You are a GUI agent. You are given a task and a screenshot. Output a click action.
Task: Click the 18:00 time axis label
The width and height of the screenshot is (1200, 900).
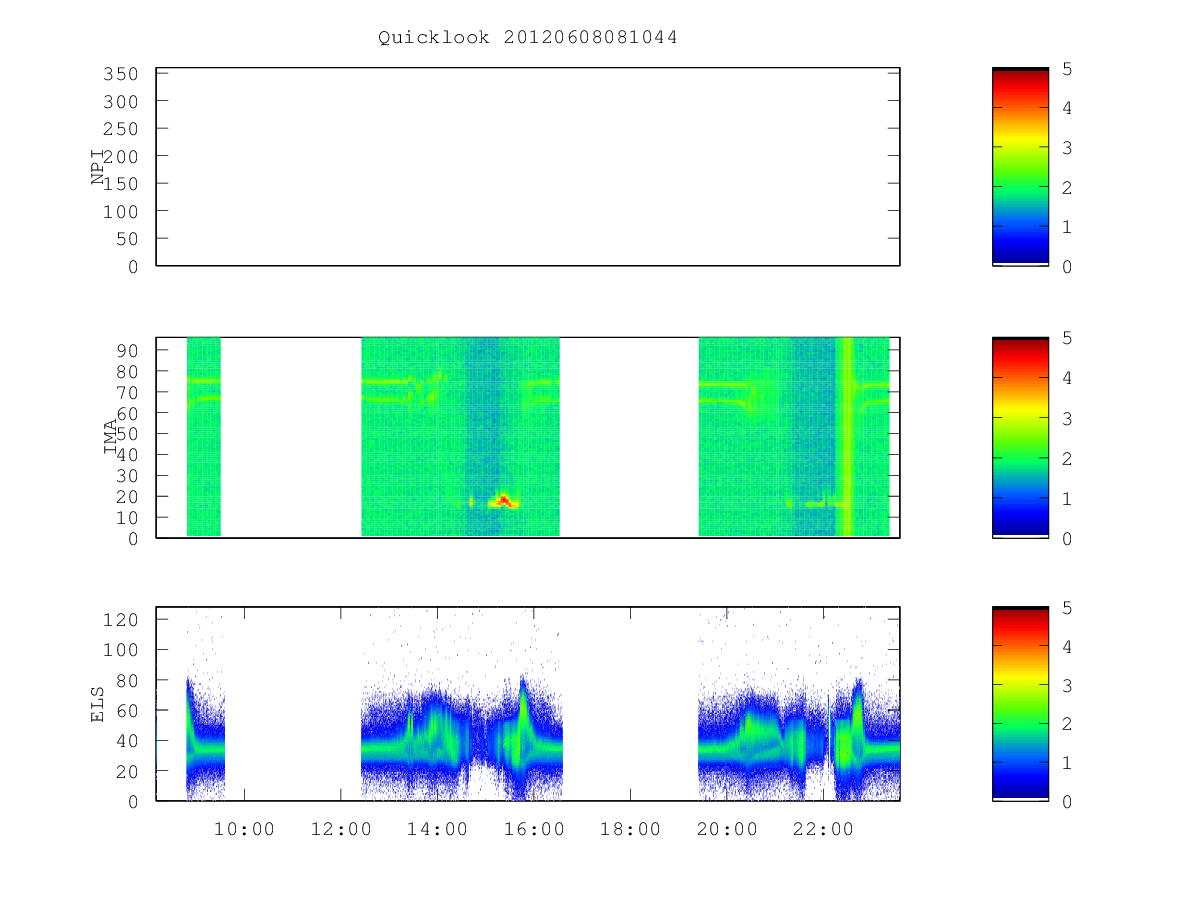click(x=631, y=829)
